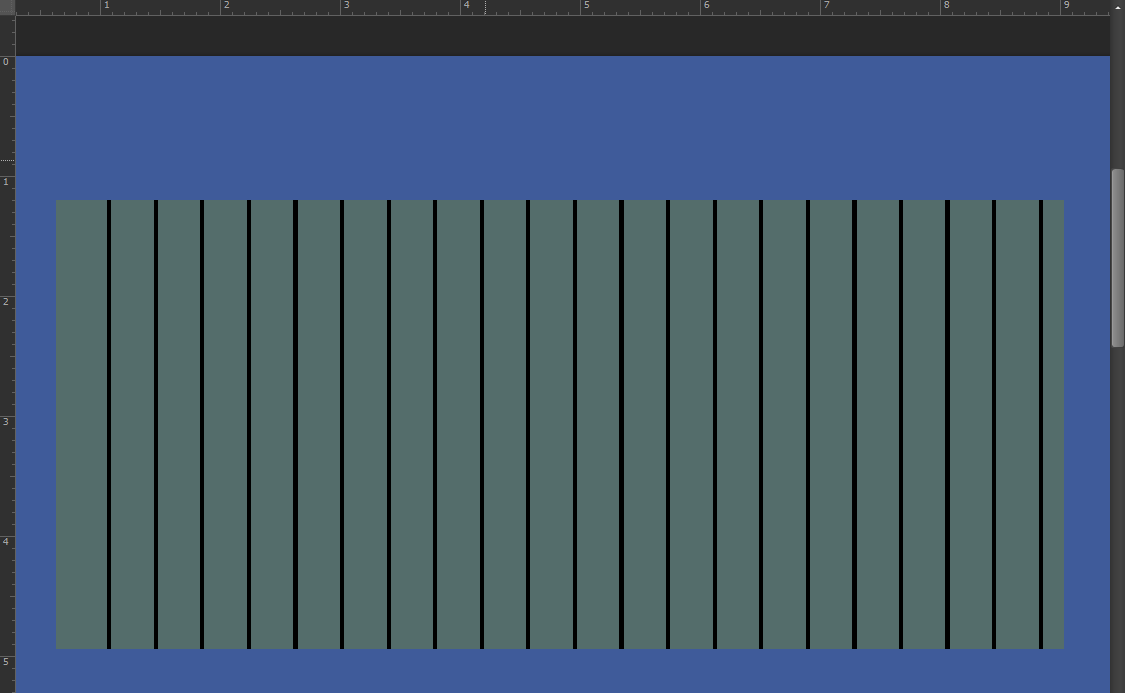Screen dimensions: 1125x693
Task: Click the horizontal ruler at mark 1
Action: coord(106,6)
